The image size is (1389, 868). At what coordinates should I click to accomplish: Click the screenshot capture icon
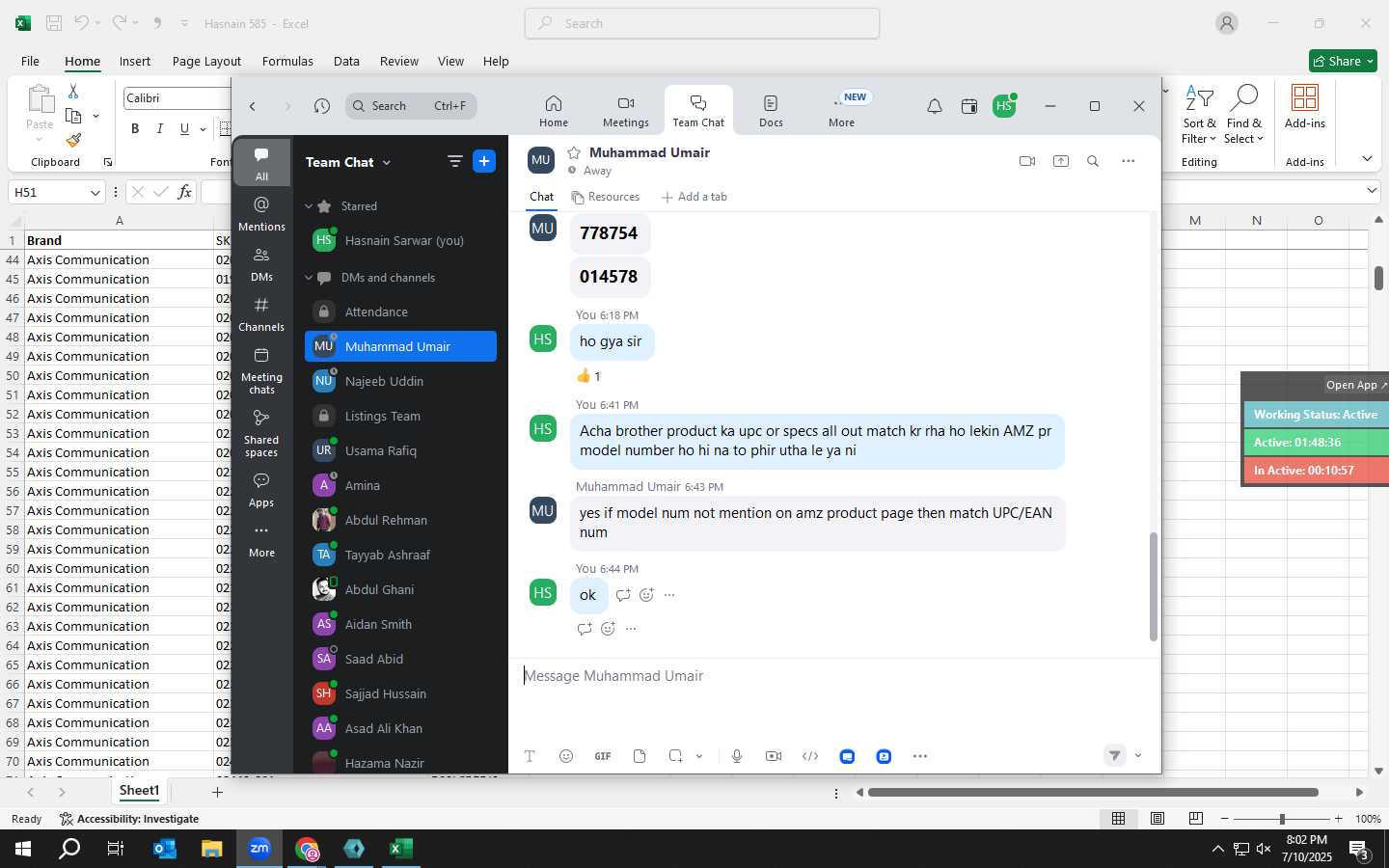click(x=675, y=756)
